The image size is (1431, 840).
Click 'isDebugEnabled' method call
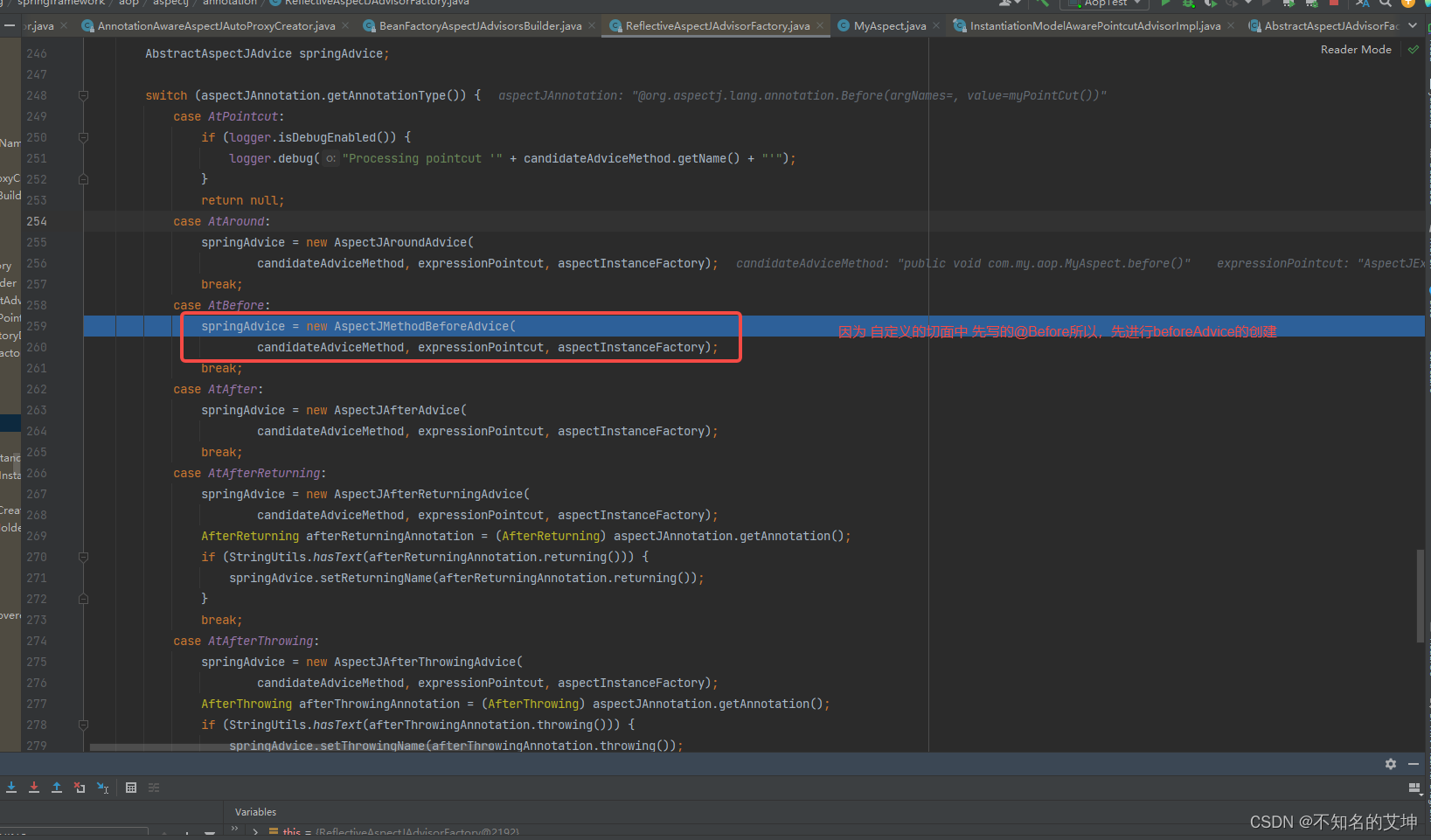[x=327, y=137]
